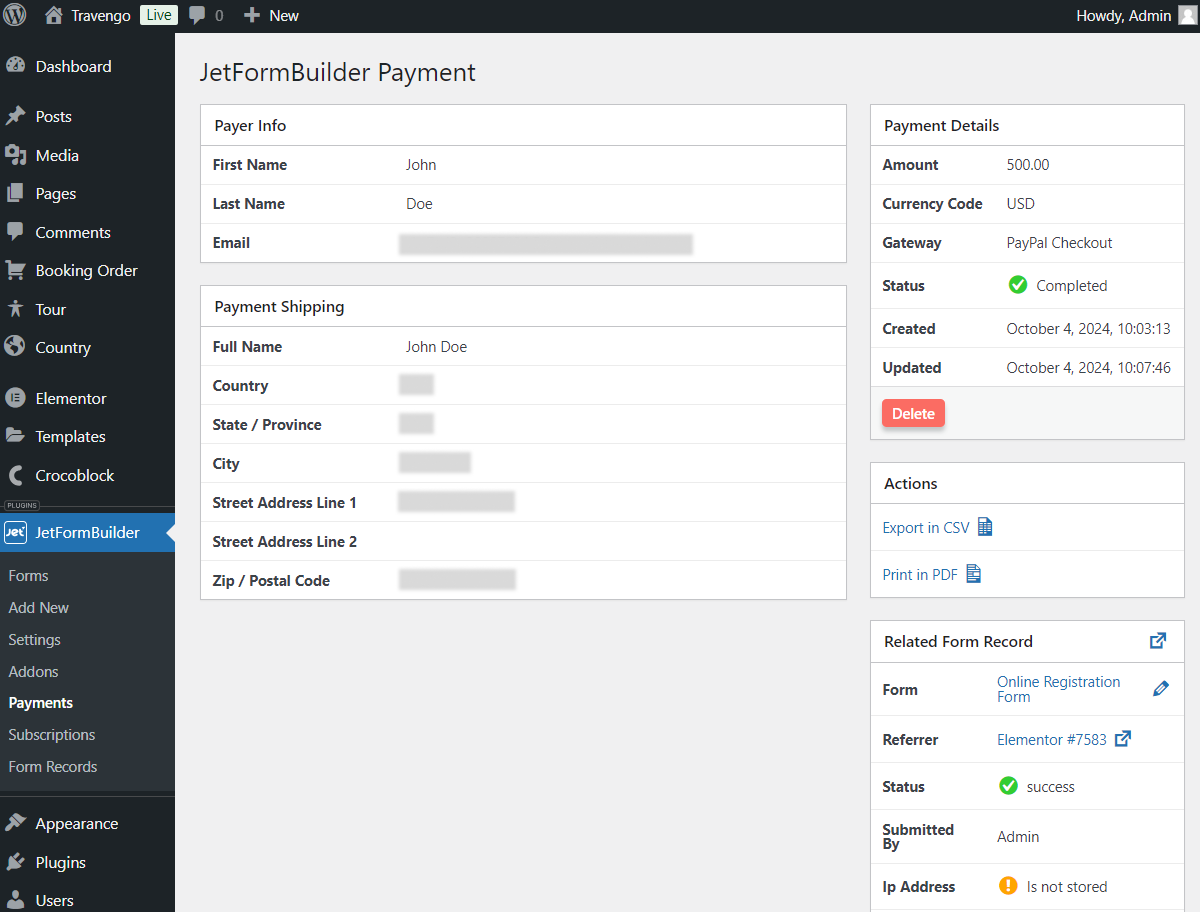
Task: Select the Country globe icon in sidebar
Action: click(14, 347)
